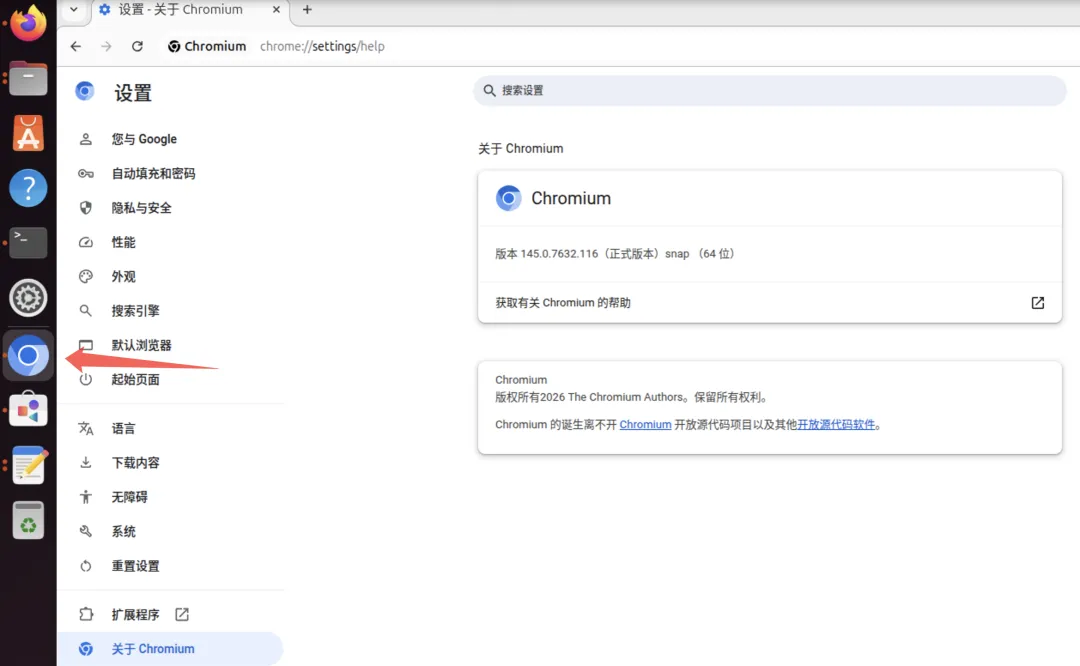The height and width of the screenshot is (666, 1080).
Task: Click the key icon beside 自动填充和密码
Action: click(x=85, y=174)
